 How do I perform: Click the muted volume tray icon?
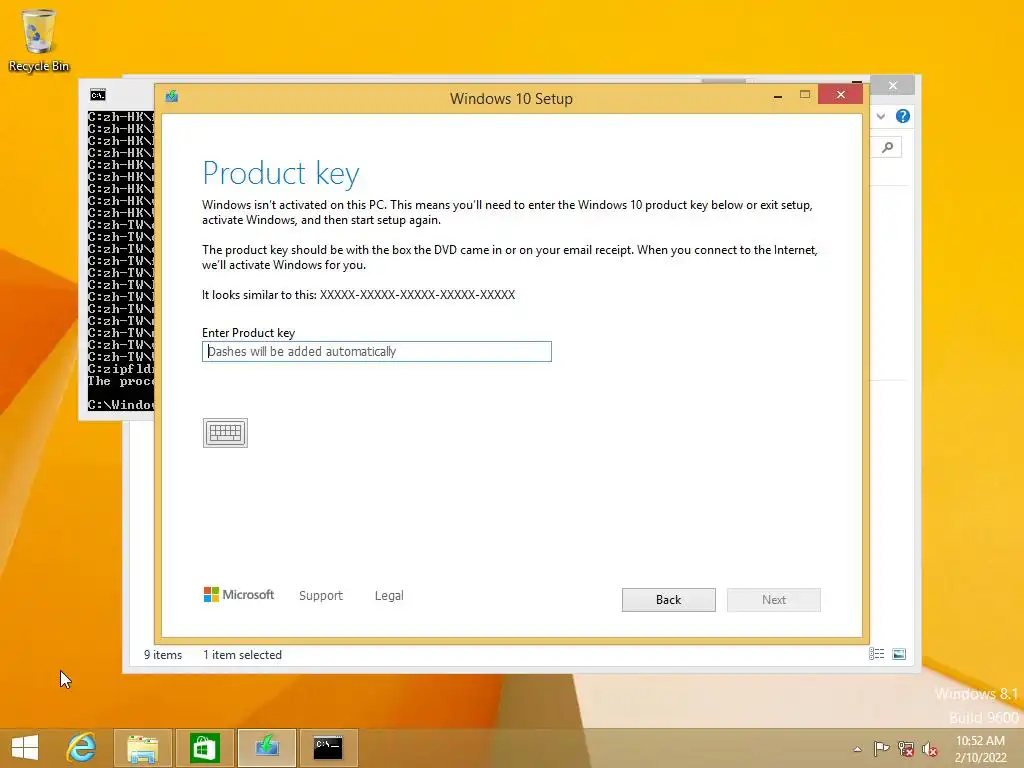tap(929, 748)
